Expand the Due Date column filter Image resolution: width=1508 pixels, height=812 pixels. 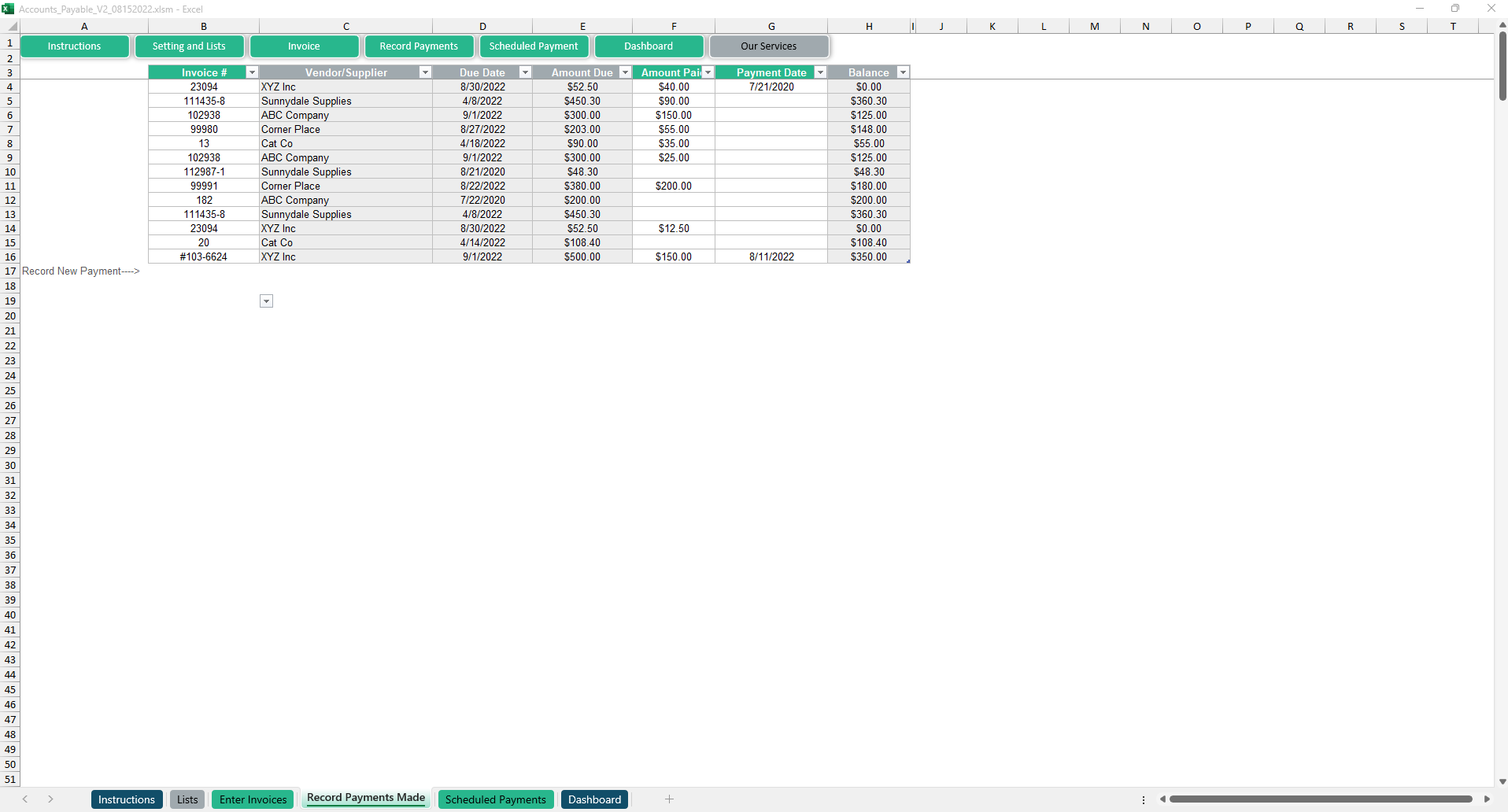525,72
